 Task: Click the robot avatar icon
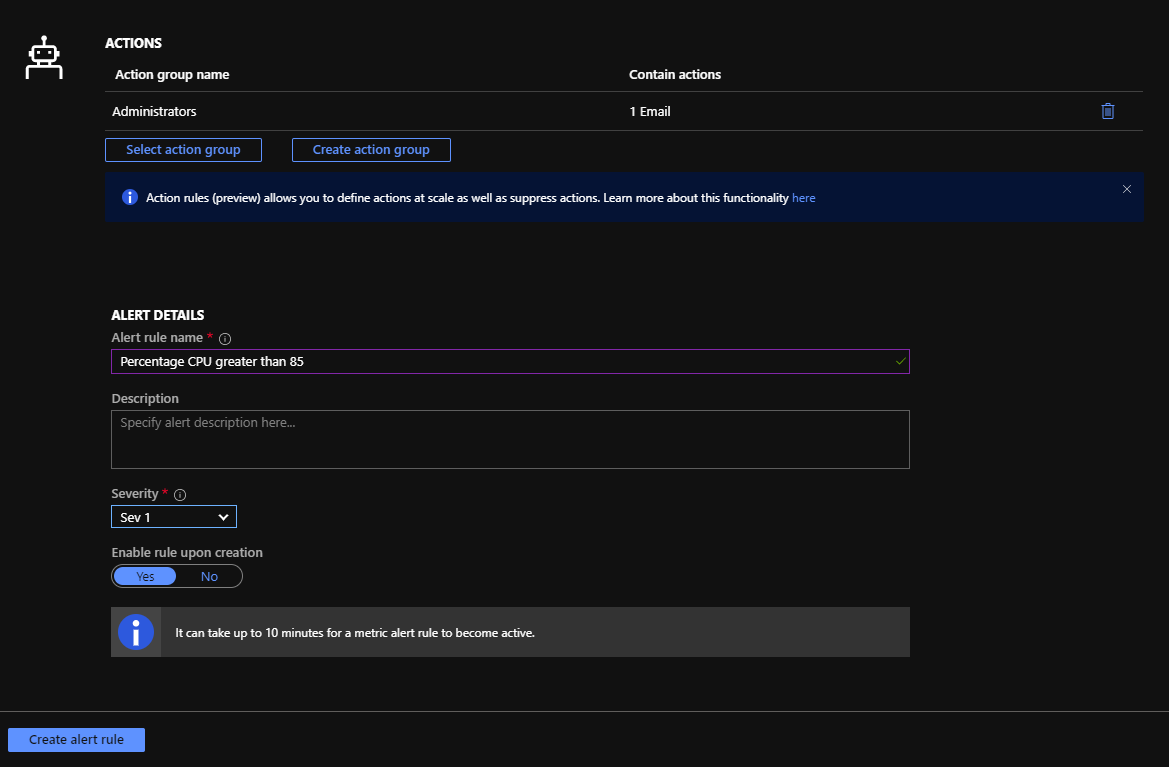point(44,57)
